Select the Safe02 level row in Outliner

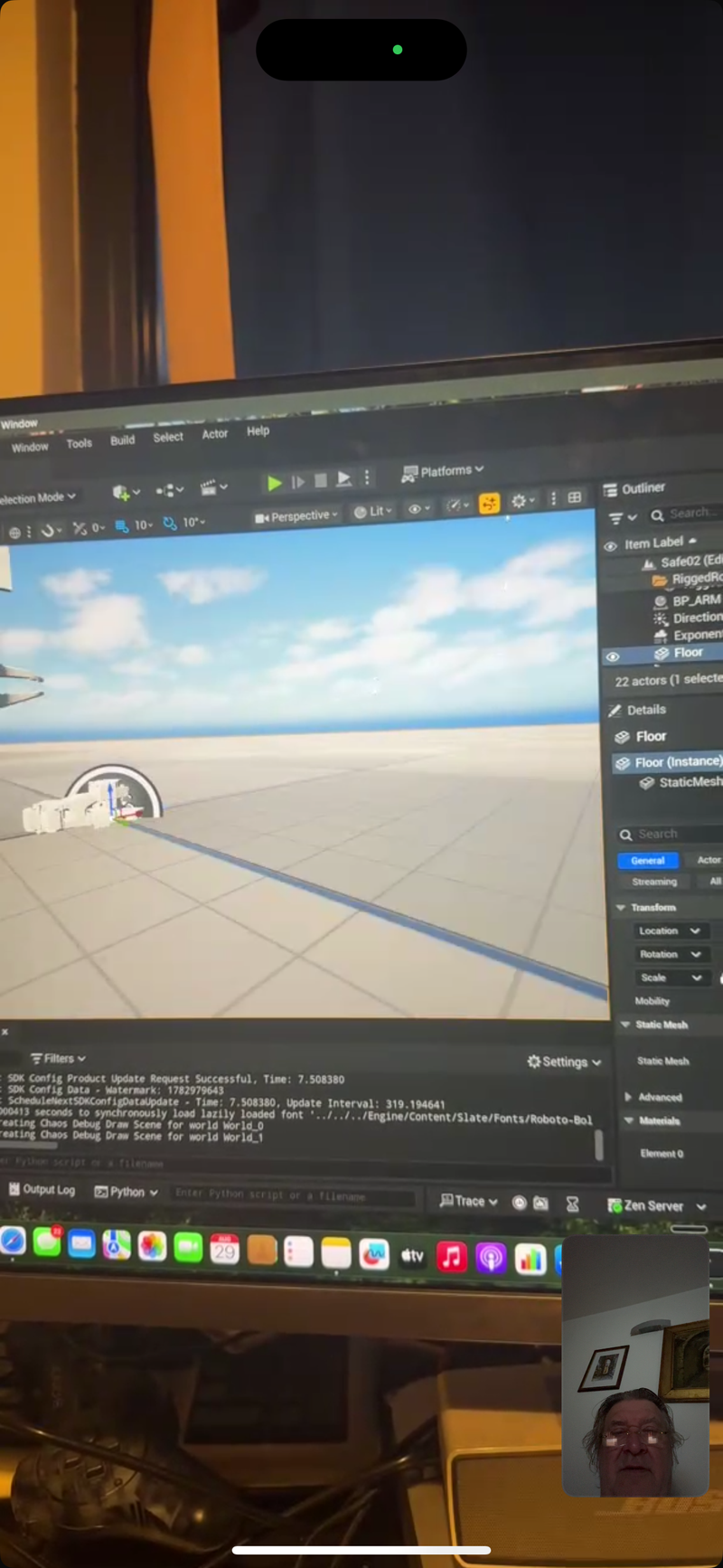pos(681,562)
